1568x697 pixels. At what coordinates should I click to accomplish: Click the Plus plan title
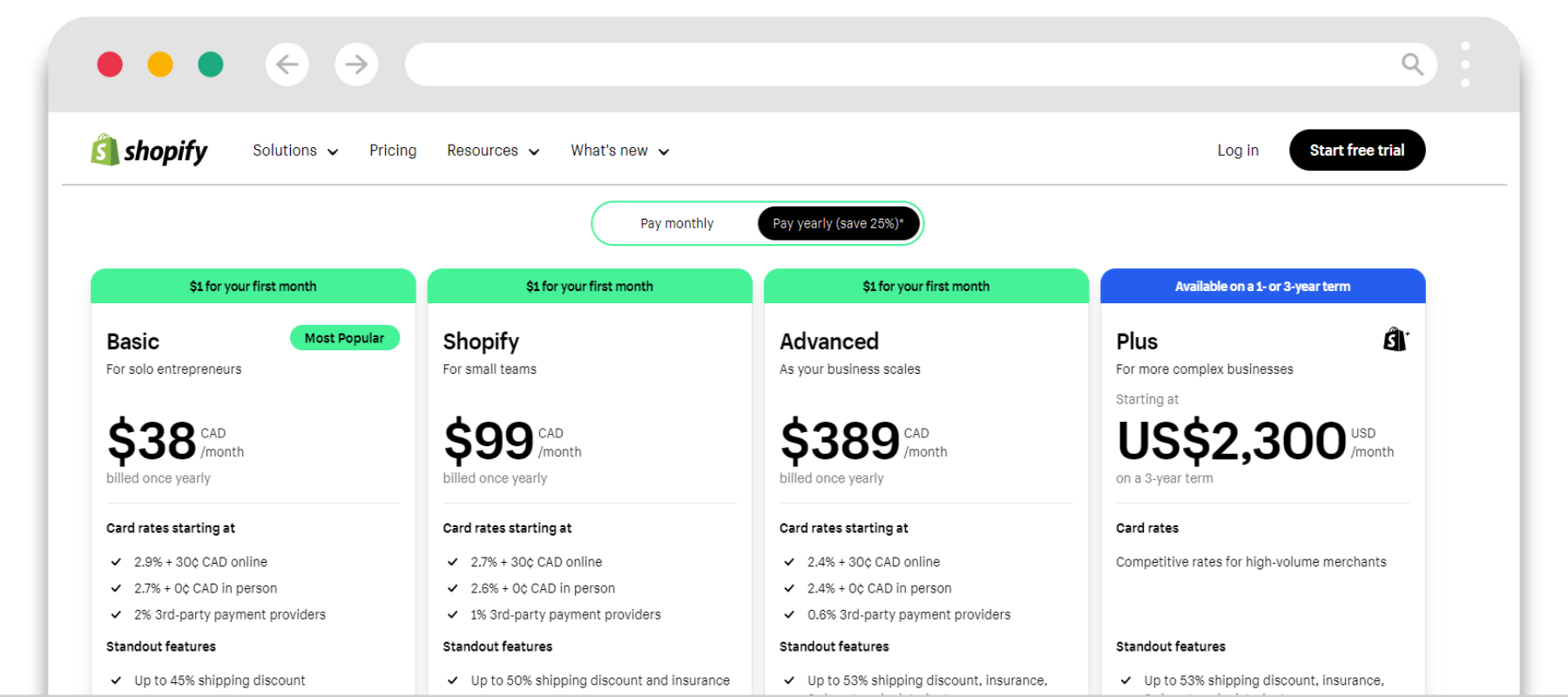point(1137,342)
